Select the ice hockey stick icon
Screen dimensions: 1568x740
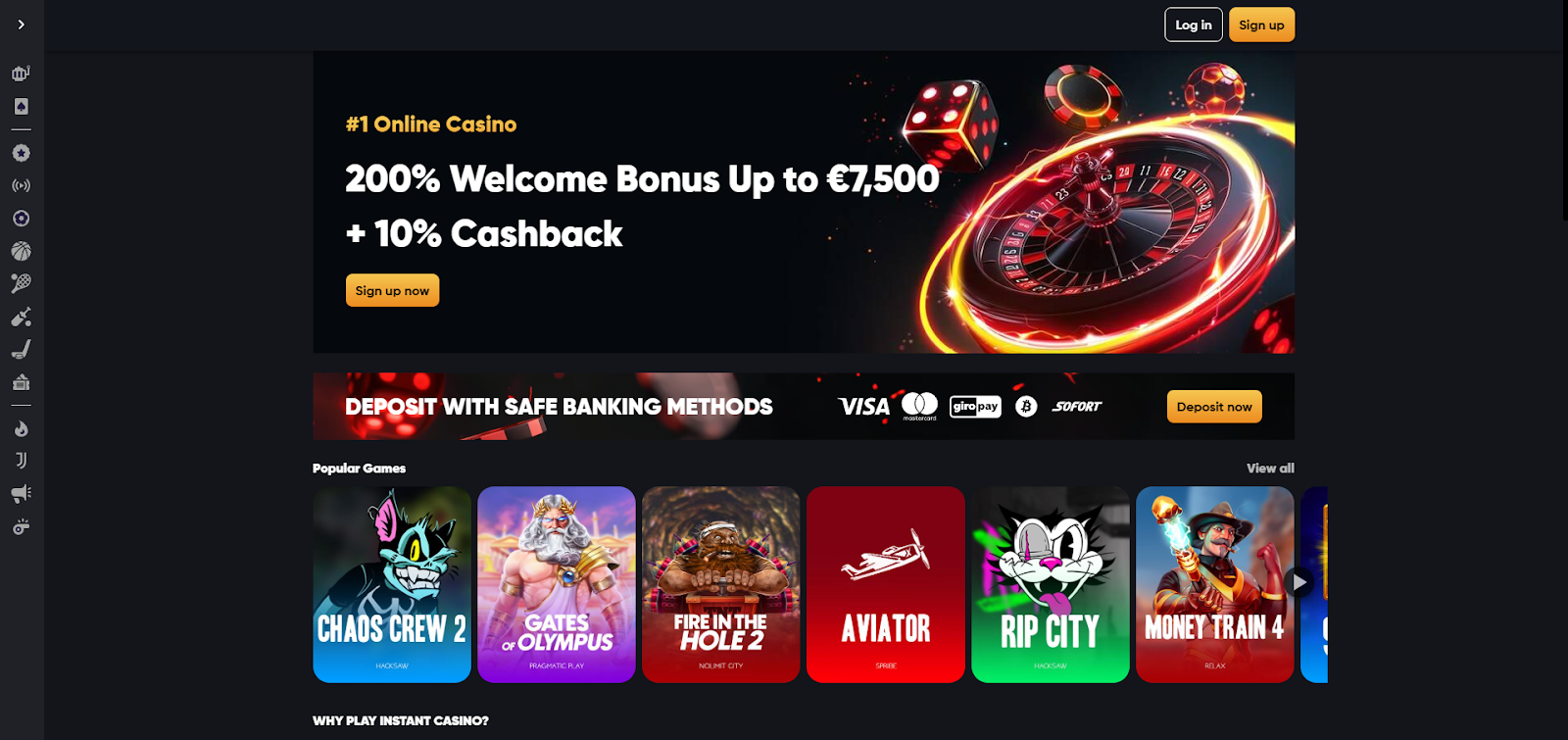(x=21, y=349)
